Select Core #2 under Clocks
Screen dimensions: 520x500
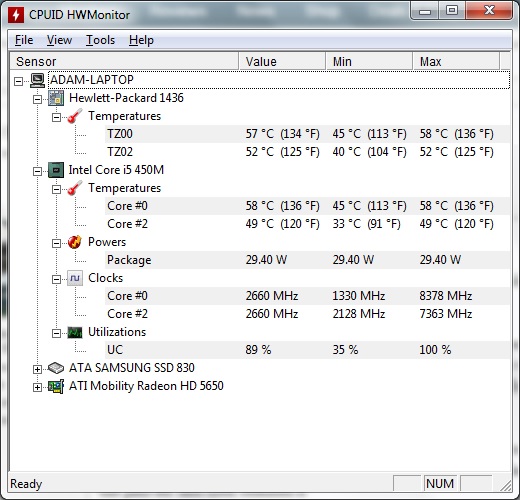tap(307, 314)
